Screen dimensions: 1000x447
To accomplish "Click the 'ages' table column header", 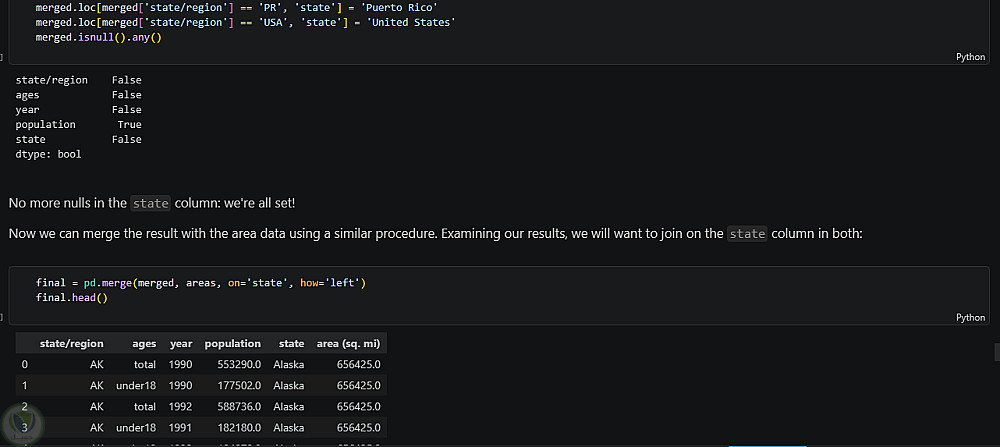I will [144, 344].
